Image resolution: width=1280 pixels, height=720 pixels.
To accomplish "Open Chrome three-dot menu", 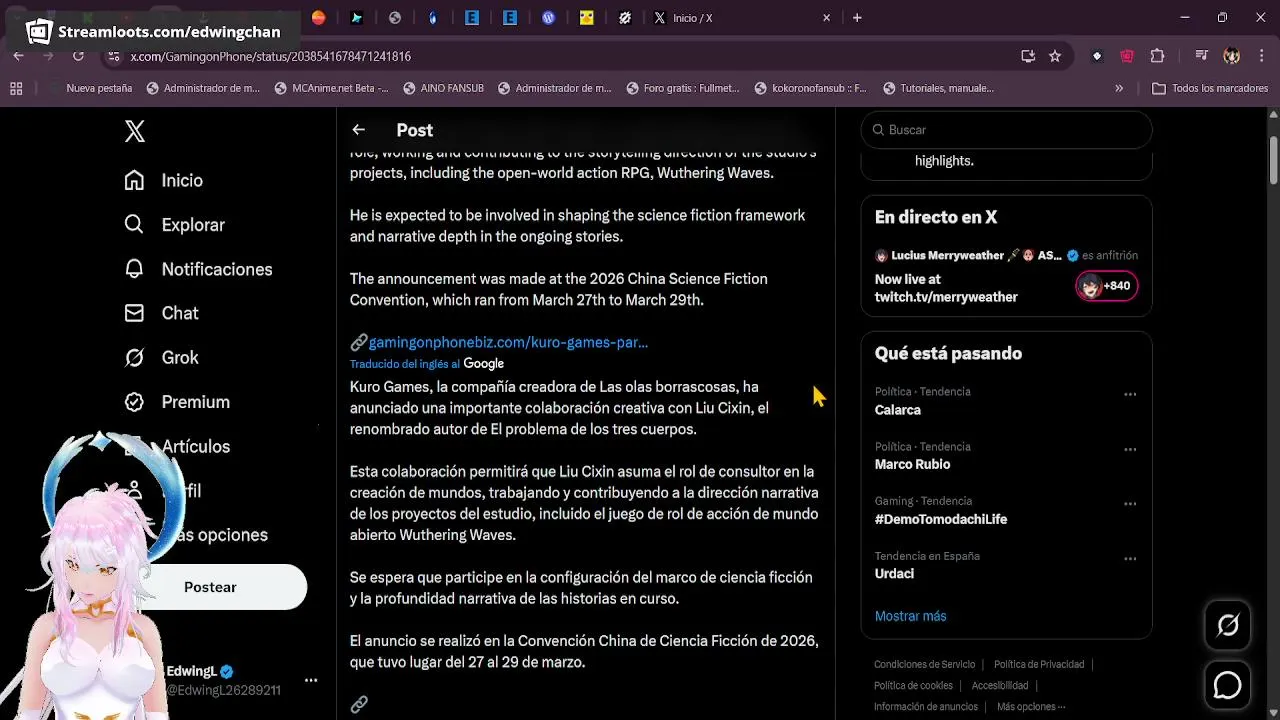I will (x=1261, y=56).
